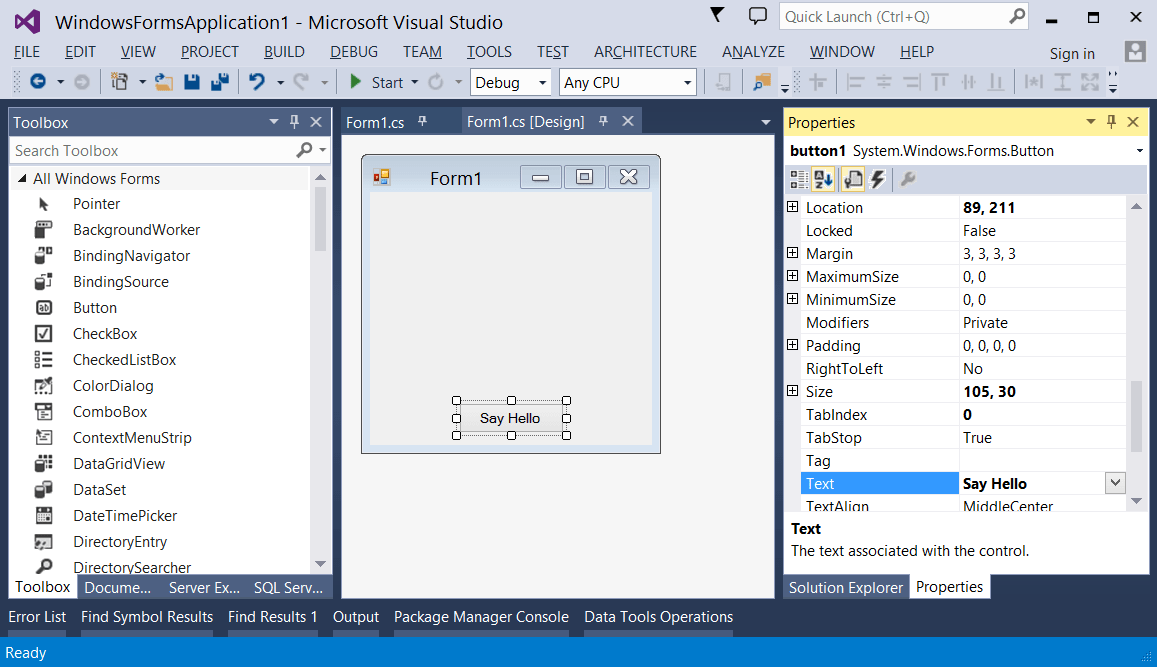Open the ARCHITECTURE menu

(x=645, y=52)
